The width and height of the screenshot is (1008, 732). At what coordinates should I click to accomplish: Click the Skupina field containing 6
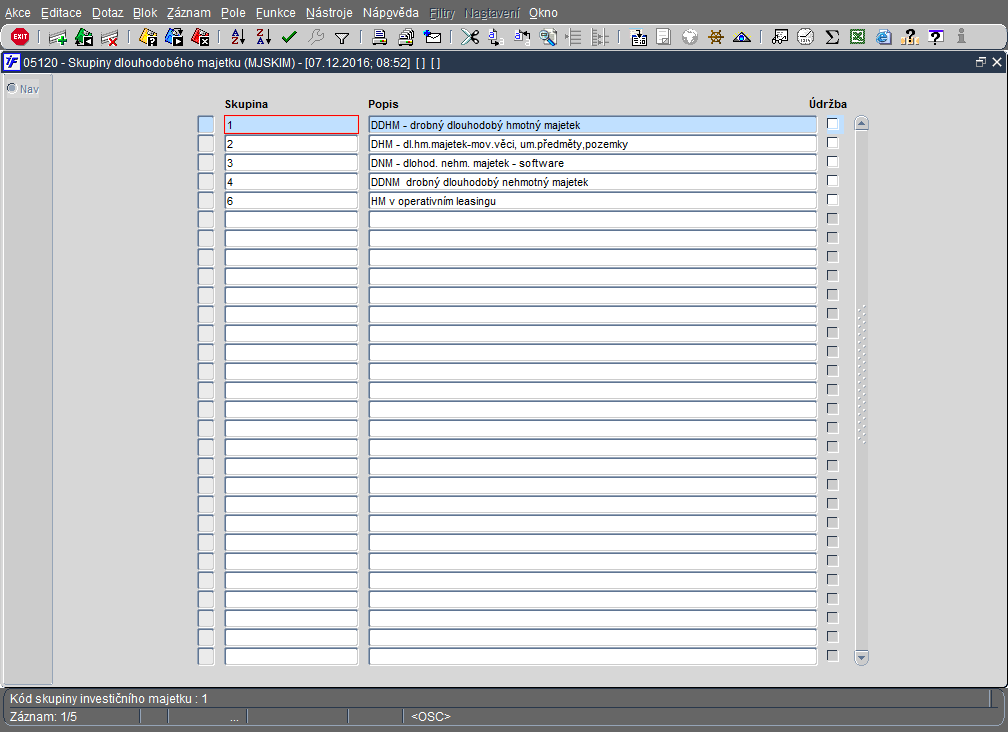tap(291, 201)
